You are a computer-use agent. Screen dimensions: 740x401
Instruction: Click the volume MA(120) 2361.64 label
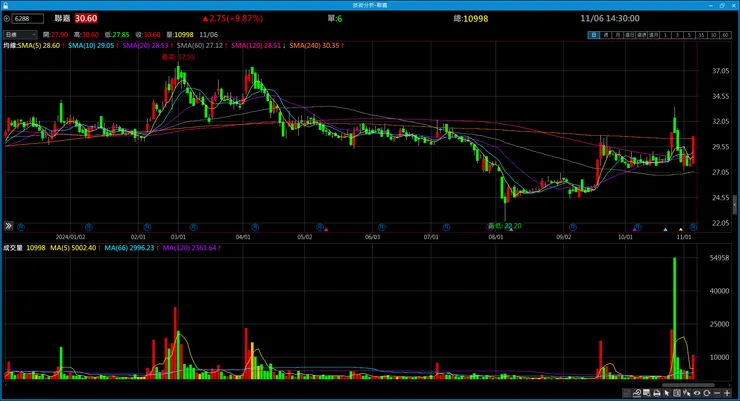point(192,248)
